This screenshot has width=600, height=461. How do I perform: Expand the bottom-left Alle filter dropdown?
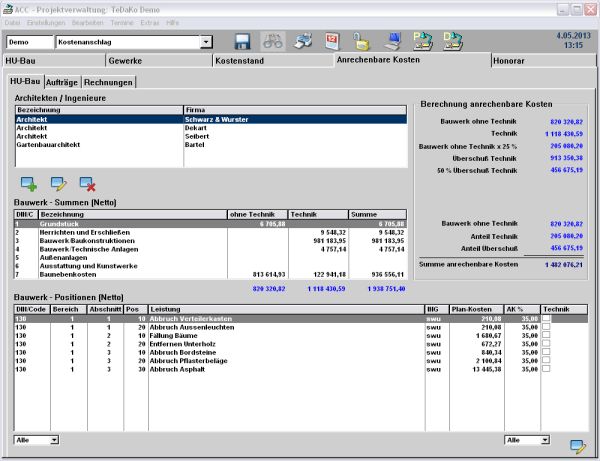[x=54, y=439]
